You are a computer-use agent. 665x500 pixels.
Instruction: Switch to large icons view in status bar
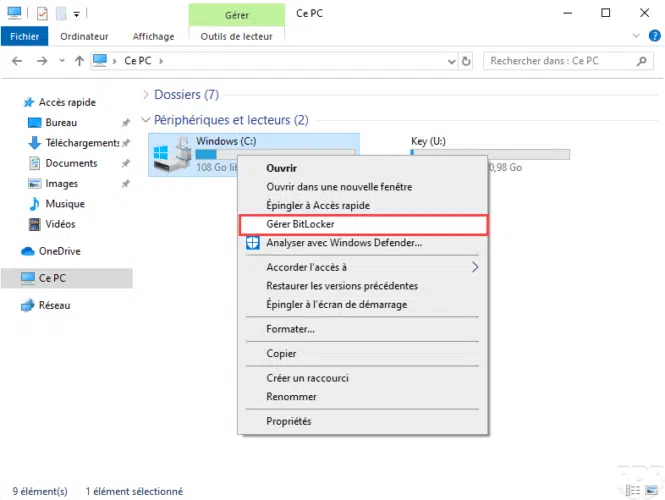coord(651,491)
